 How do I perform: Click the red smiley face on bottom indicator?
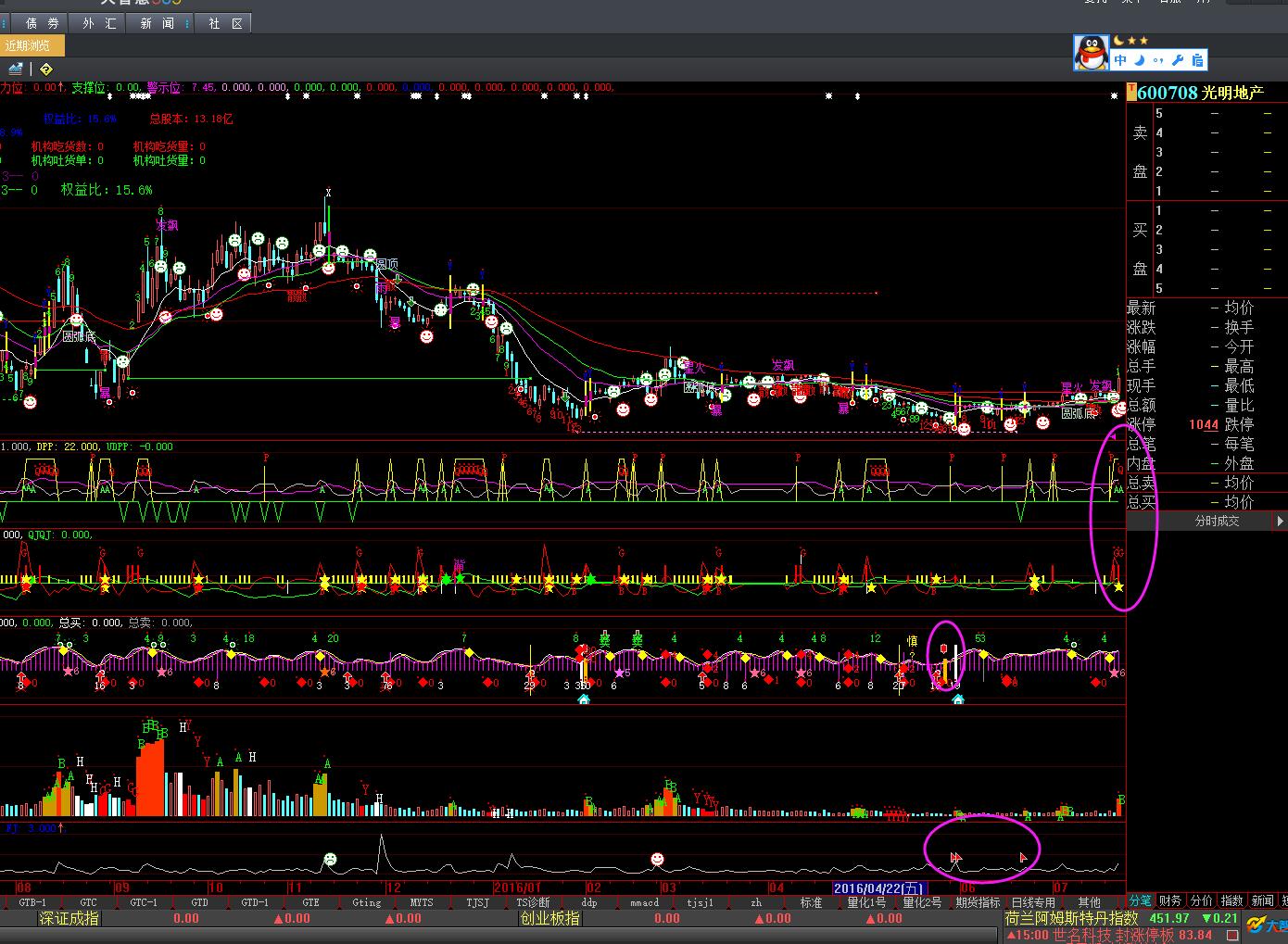(657, 860)
